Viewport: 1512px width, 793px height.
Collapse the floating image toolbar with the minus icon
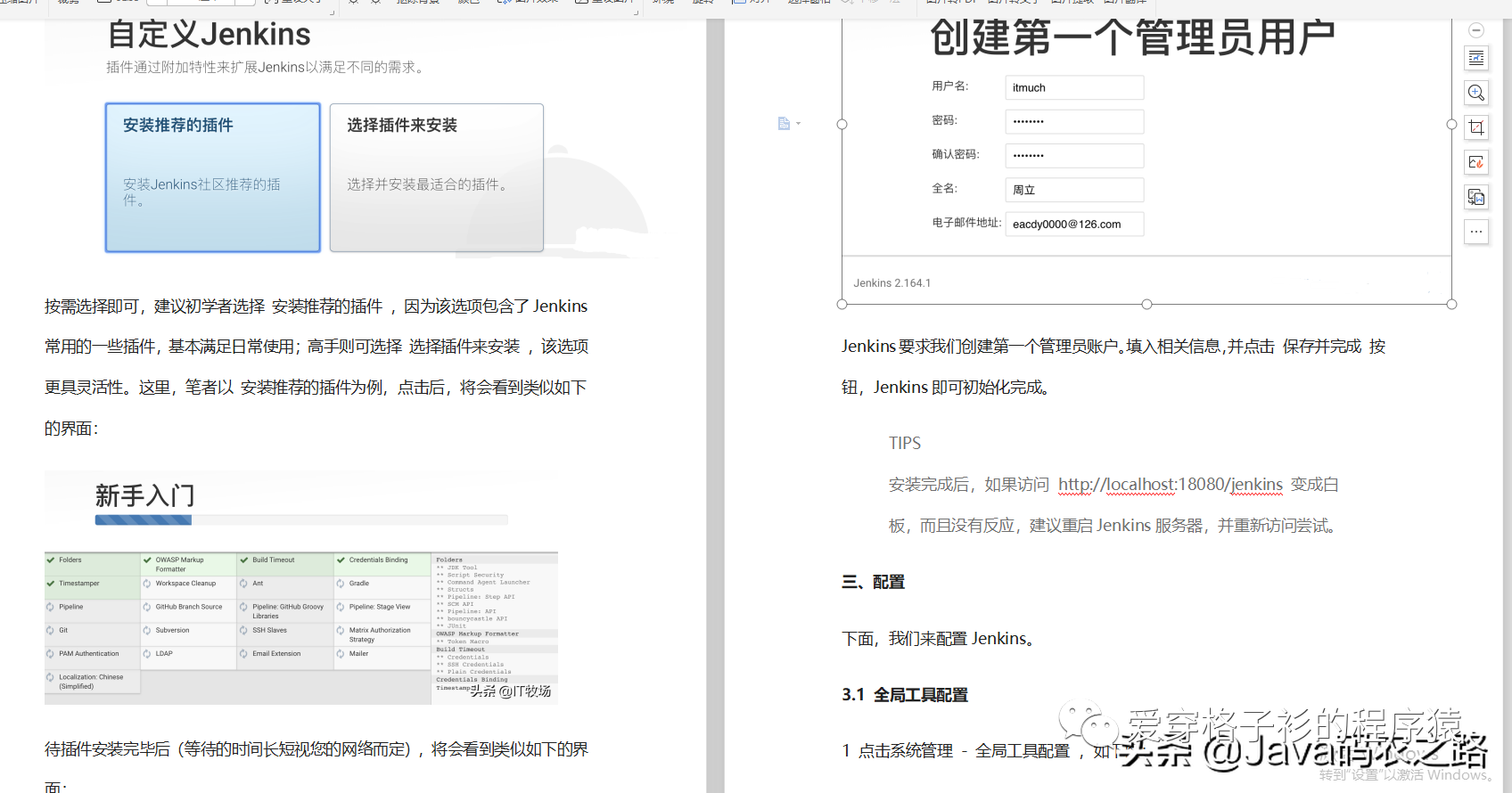coord(1476,30)
